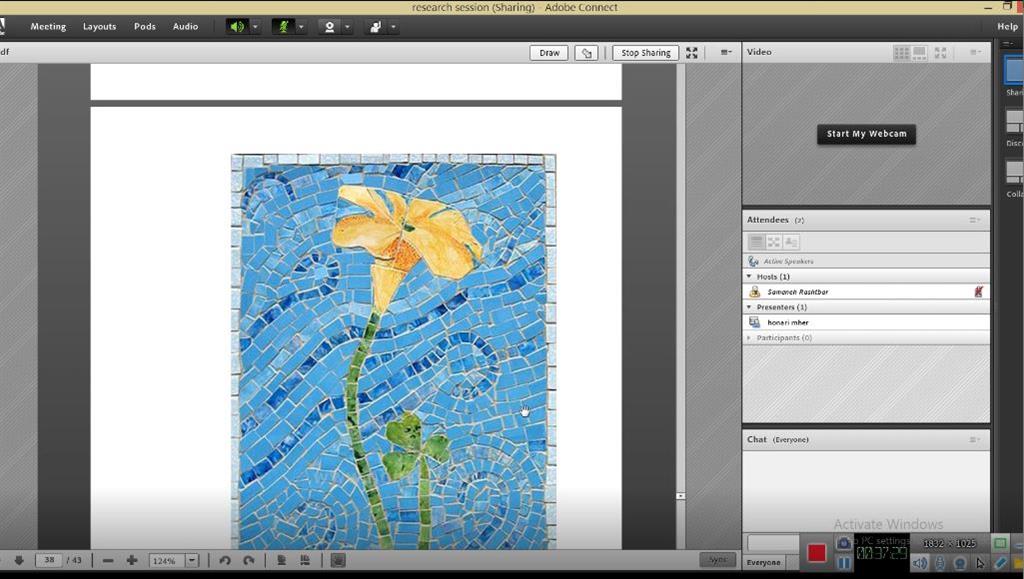Open the Audio menu
This screenshot has width=1024, height=579.
pos(185,27)
